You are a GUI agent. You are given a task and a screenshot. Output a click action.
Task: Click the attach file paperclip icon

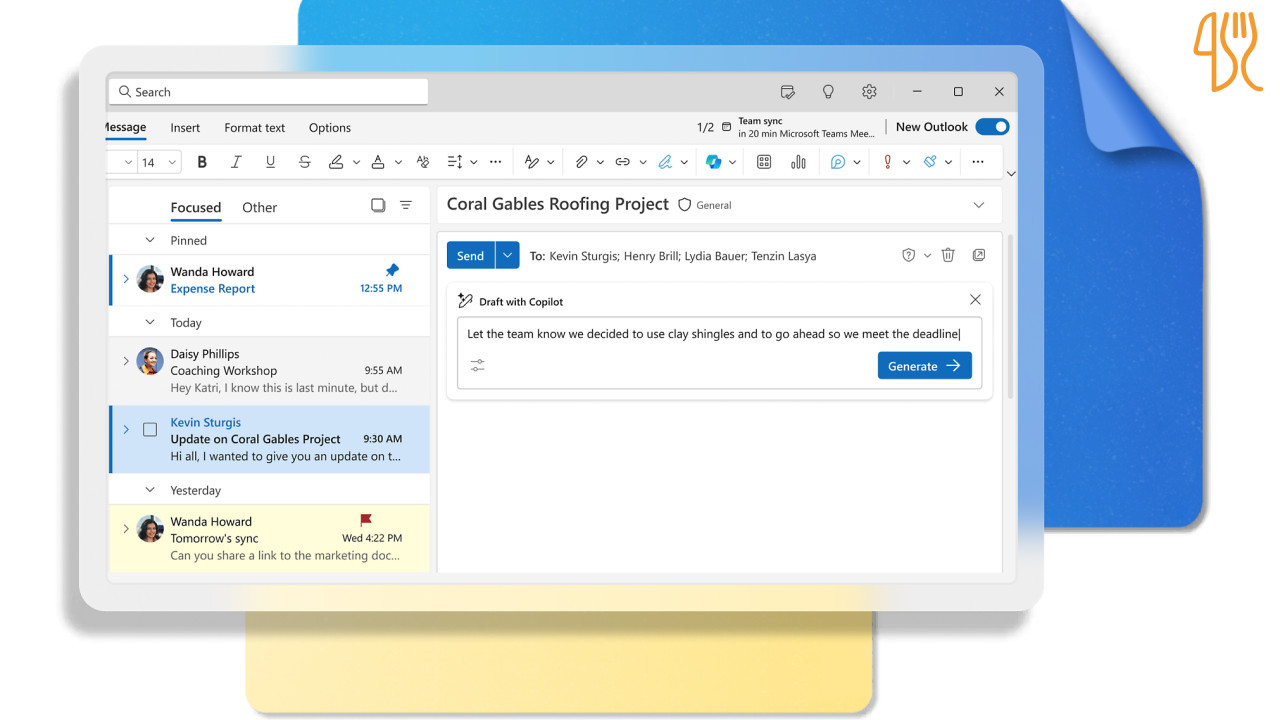pyautogui.click(x=581, y=162)
